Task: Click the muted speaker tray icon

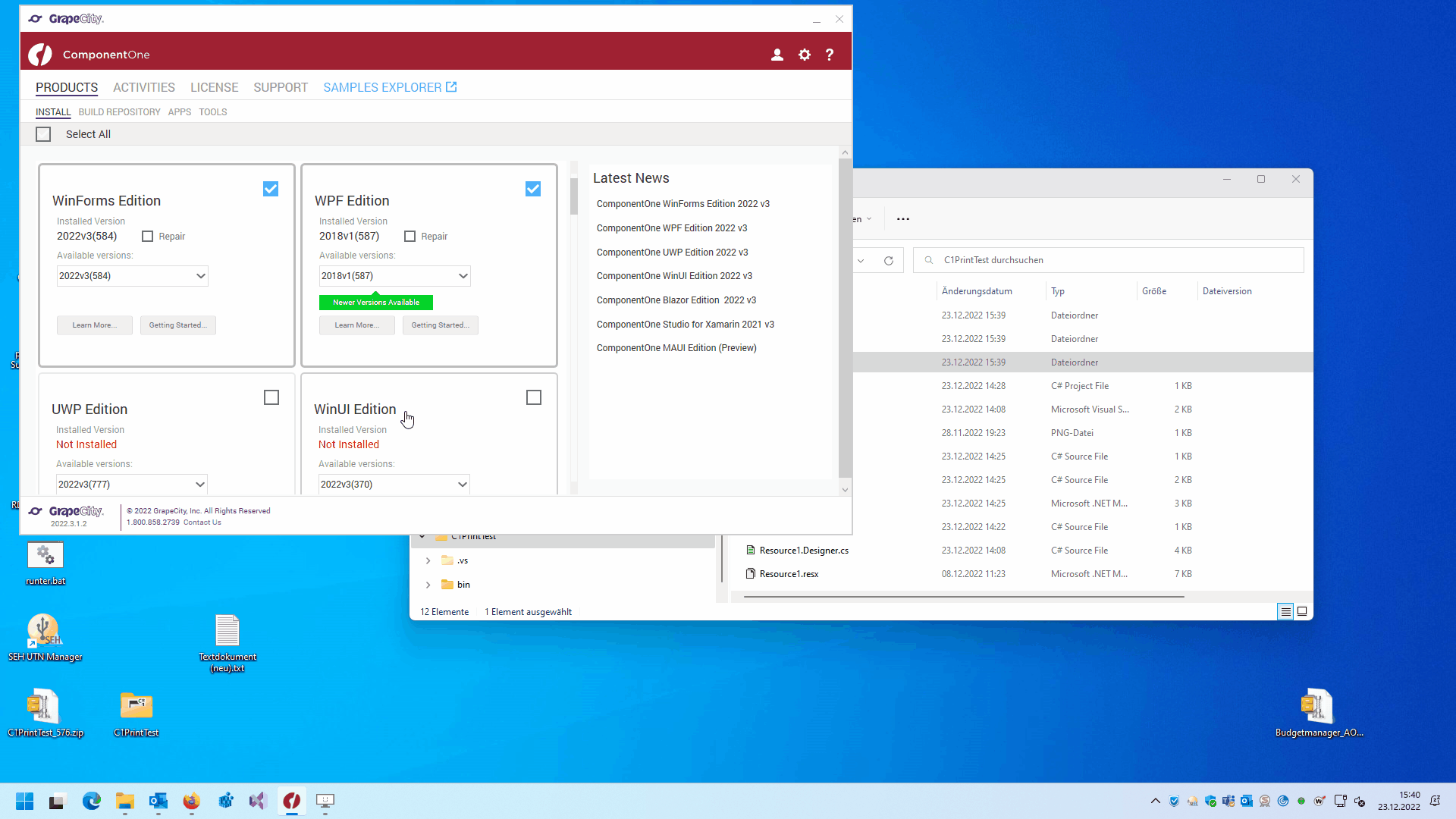Action: click(1360, 801)
